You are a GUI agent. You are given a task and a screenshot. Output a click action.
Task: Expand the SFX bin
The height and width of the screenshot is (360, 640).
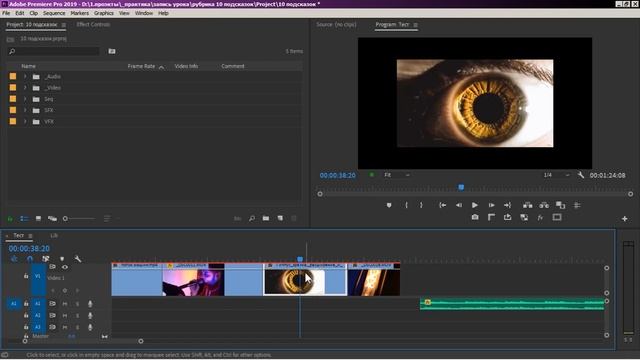coord(25,110)
